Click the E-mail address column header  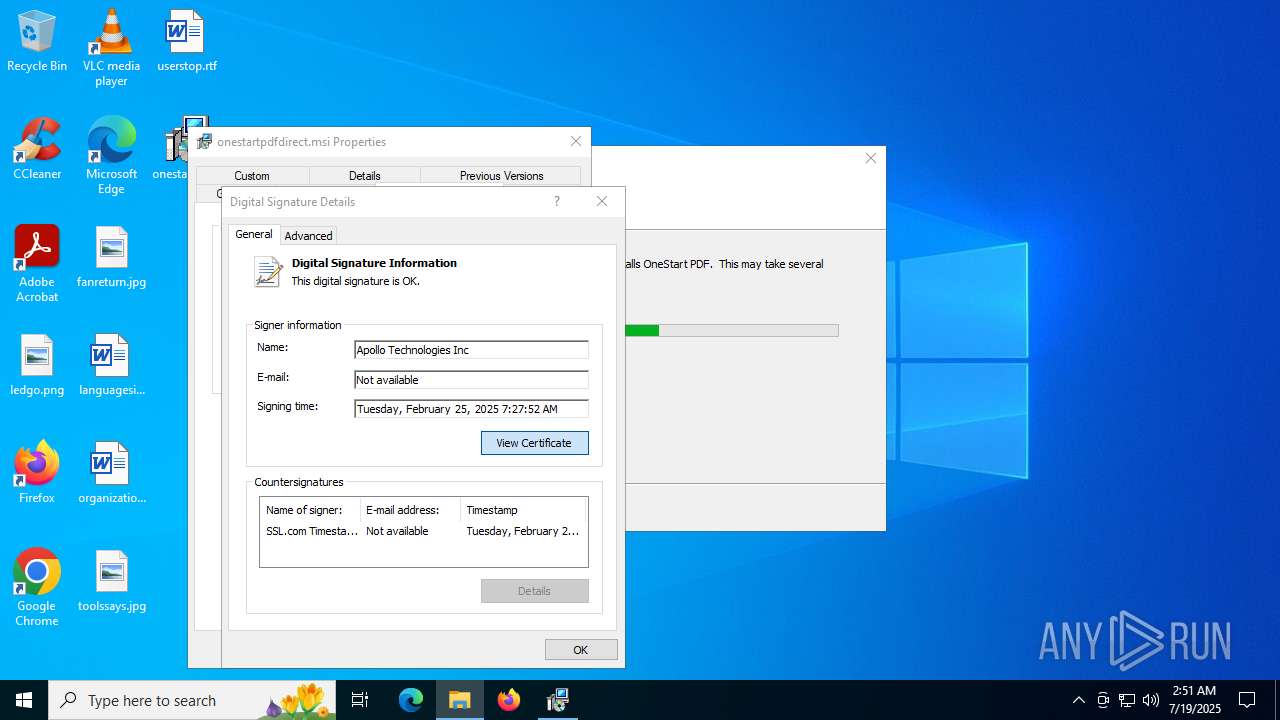tap(410, 510)
